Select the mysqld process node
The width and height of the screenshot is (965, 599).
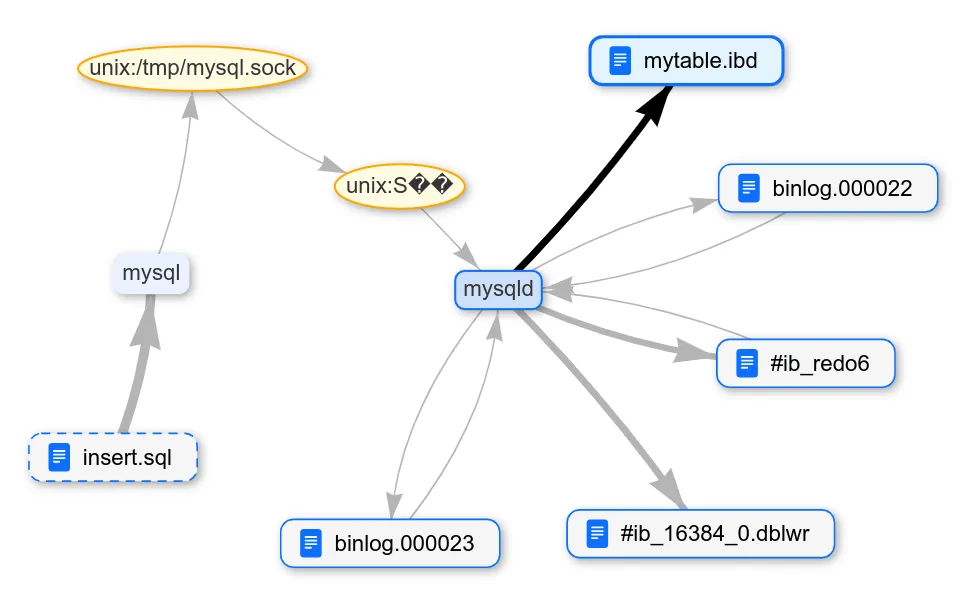coord(498,290)
